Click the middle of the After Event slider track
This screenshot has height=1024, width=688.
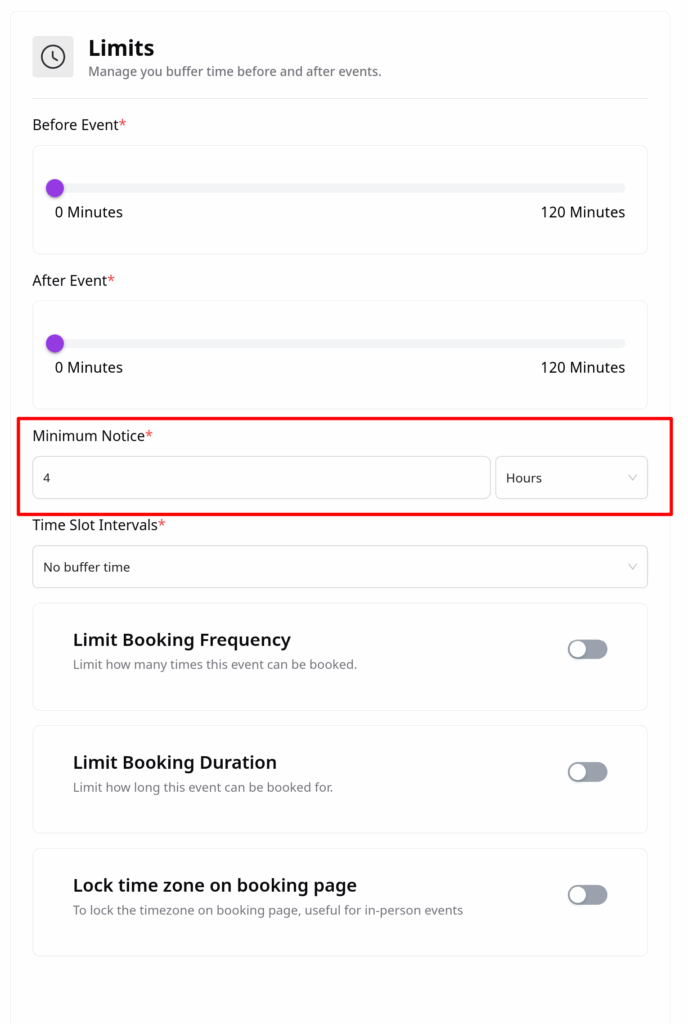tap(340, 344)
